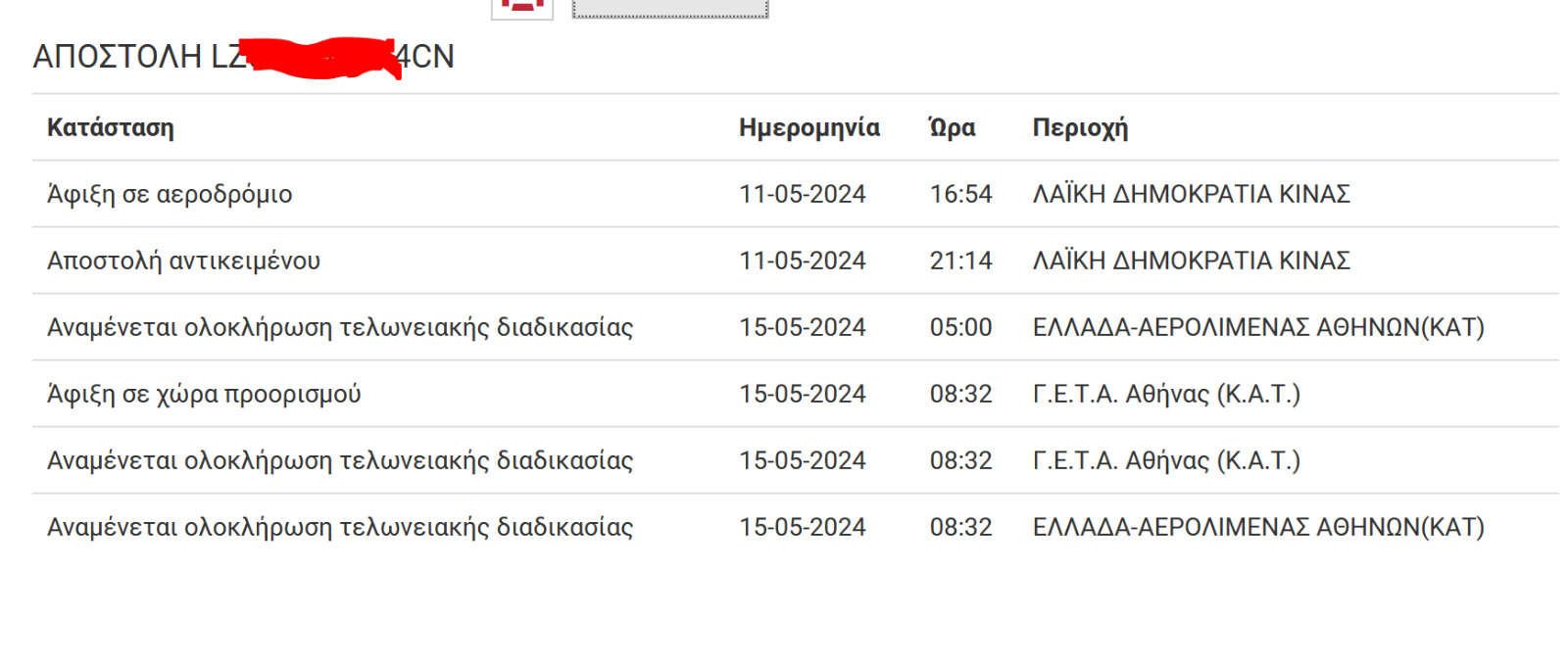Click the Κατάσταση column header
This screenshot has width=1568, height=667.
click(x=111, y=128)
